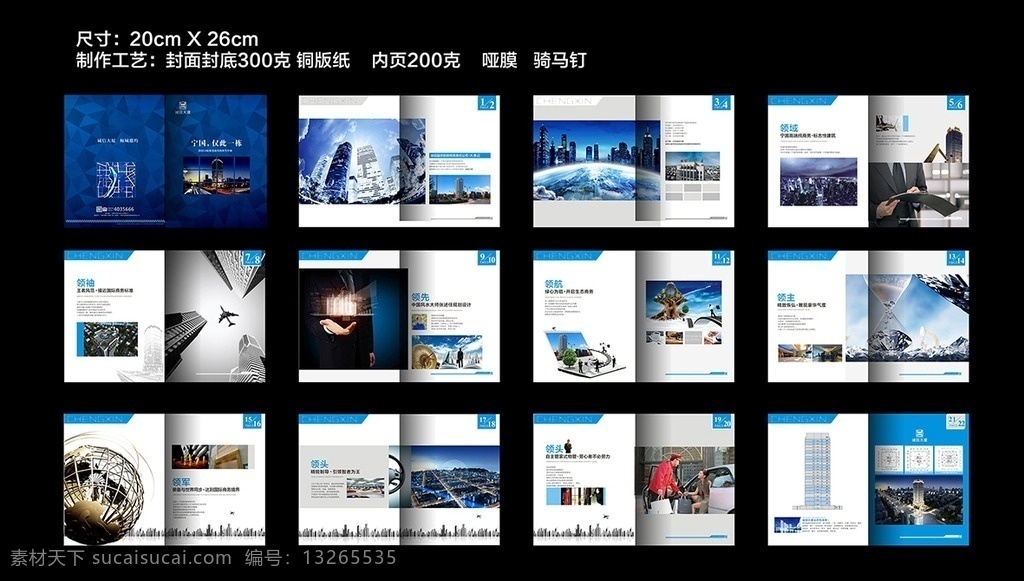Select the pages 19/20 spread thumbnail
The height and width of the screenshot is (581, 1024).
(x=633, y=479)
